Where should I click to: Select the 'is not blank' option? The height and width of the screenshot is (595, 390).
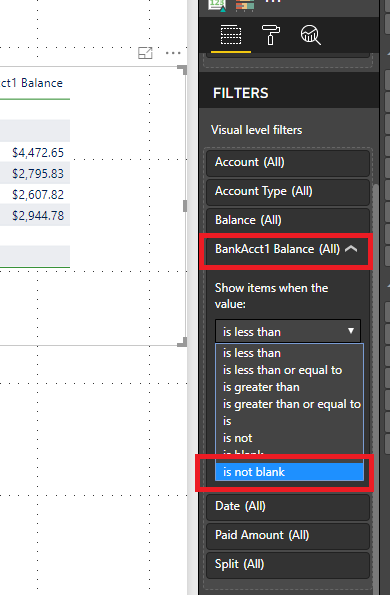click(289, 472)
